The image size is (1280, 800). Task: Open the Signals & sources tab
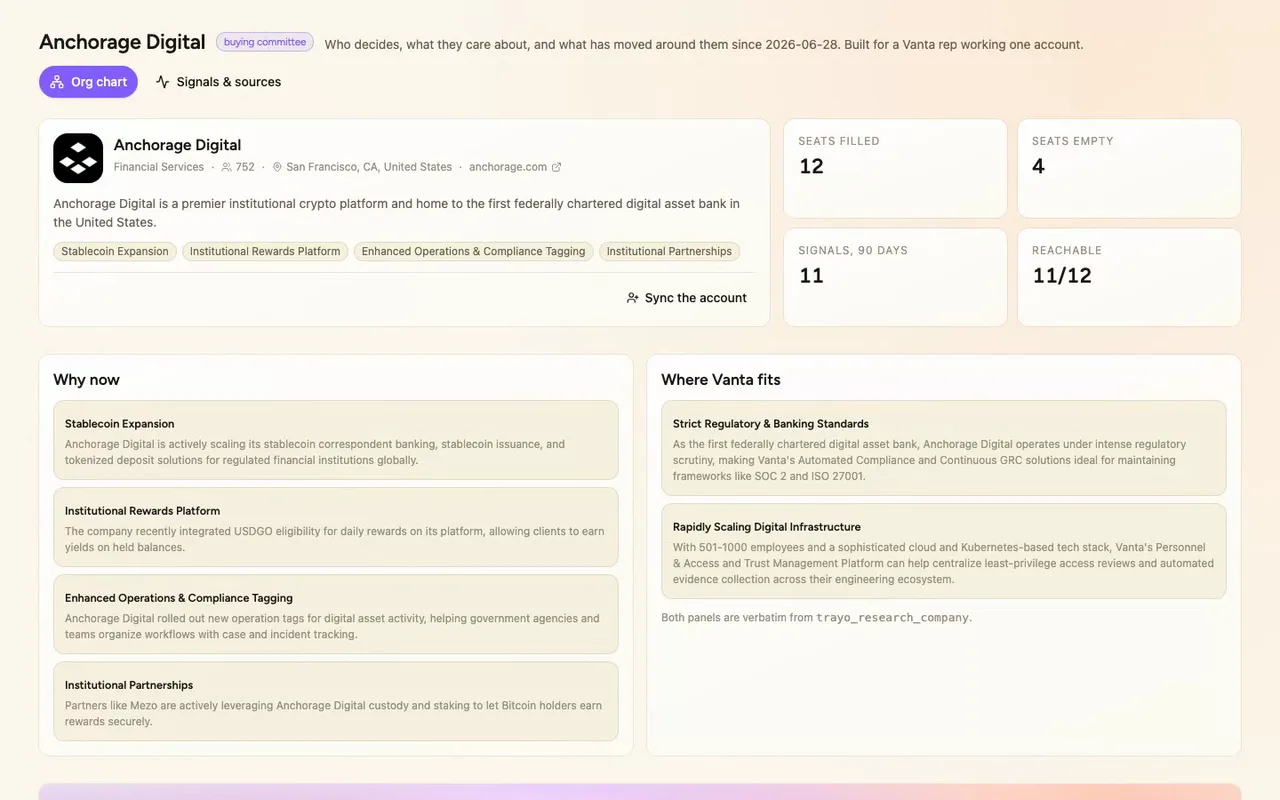219,82
